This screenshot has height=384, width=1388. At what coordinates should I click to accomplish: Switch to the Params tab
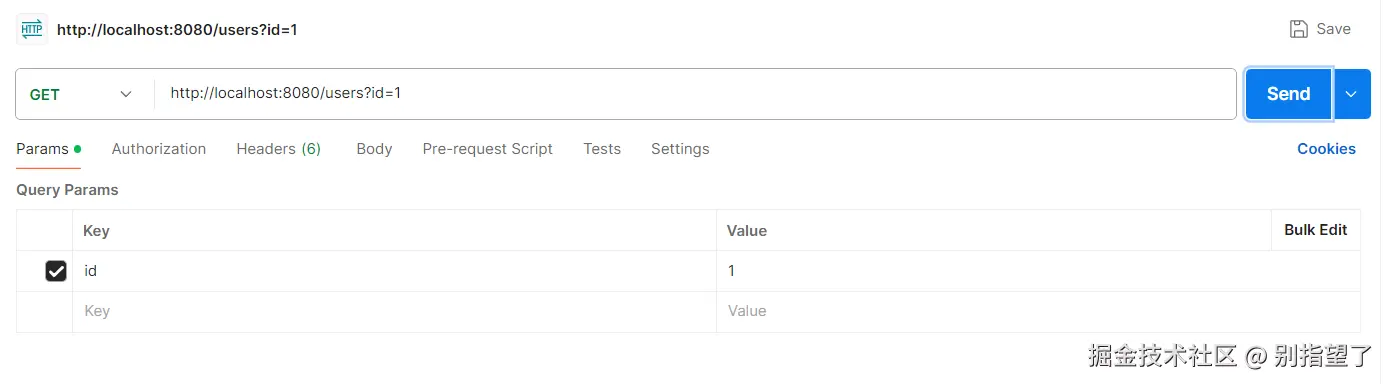[x=48, y=149]
